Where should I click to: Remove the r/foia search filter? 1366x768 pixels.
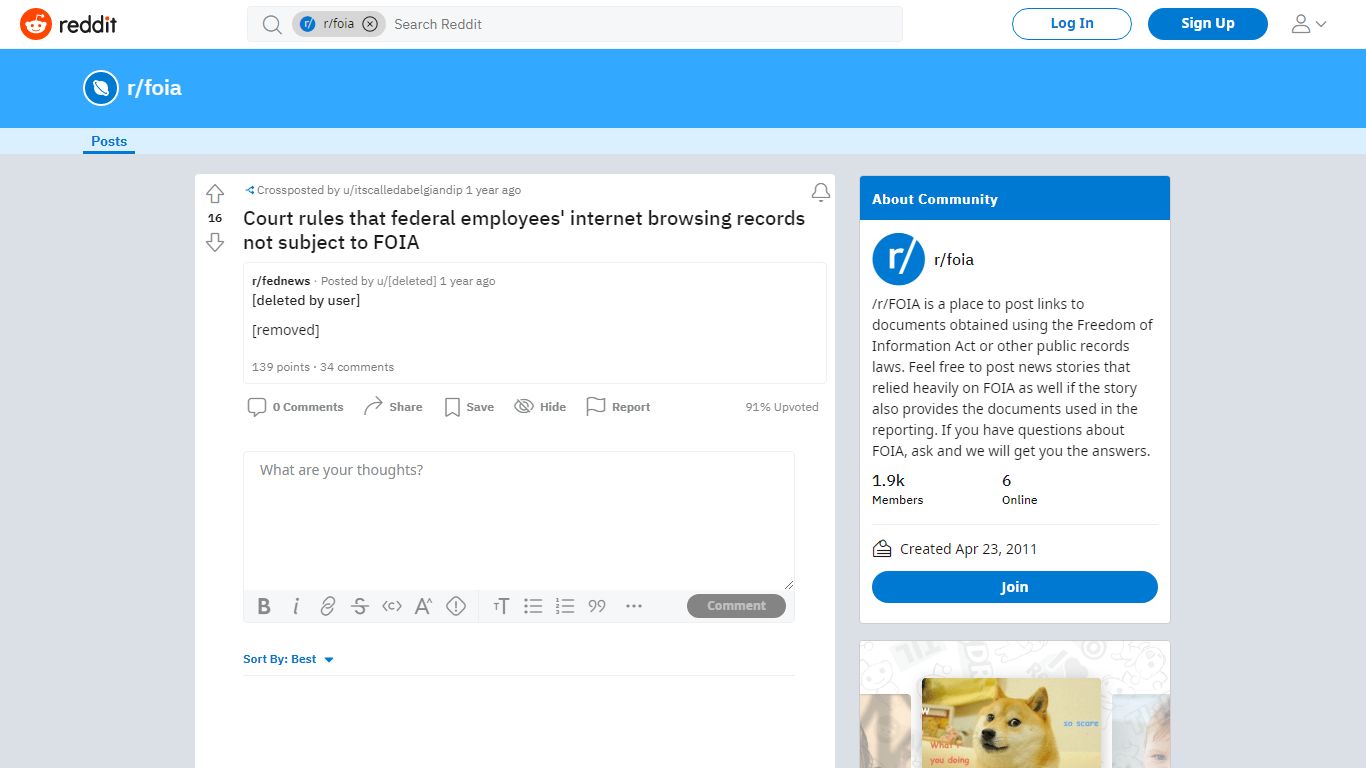point(370,24)
